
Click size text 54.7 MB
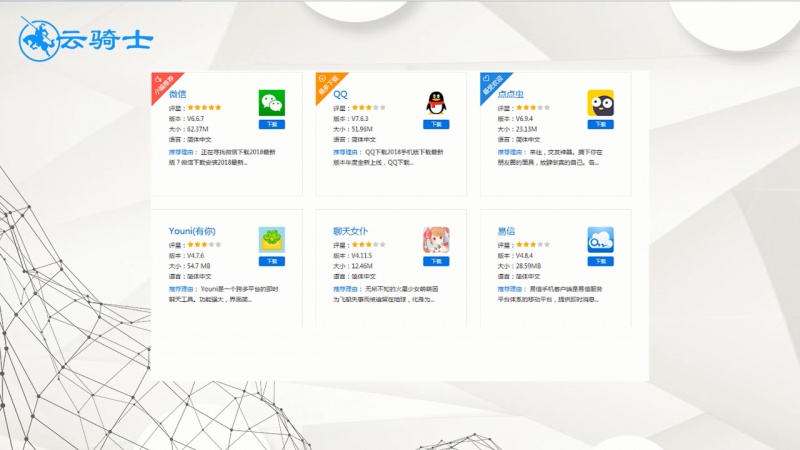pos(198,266)
